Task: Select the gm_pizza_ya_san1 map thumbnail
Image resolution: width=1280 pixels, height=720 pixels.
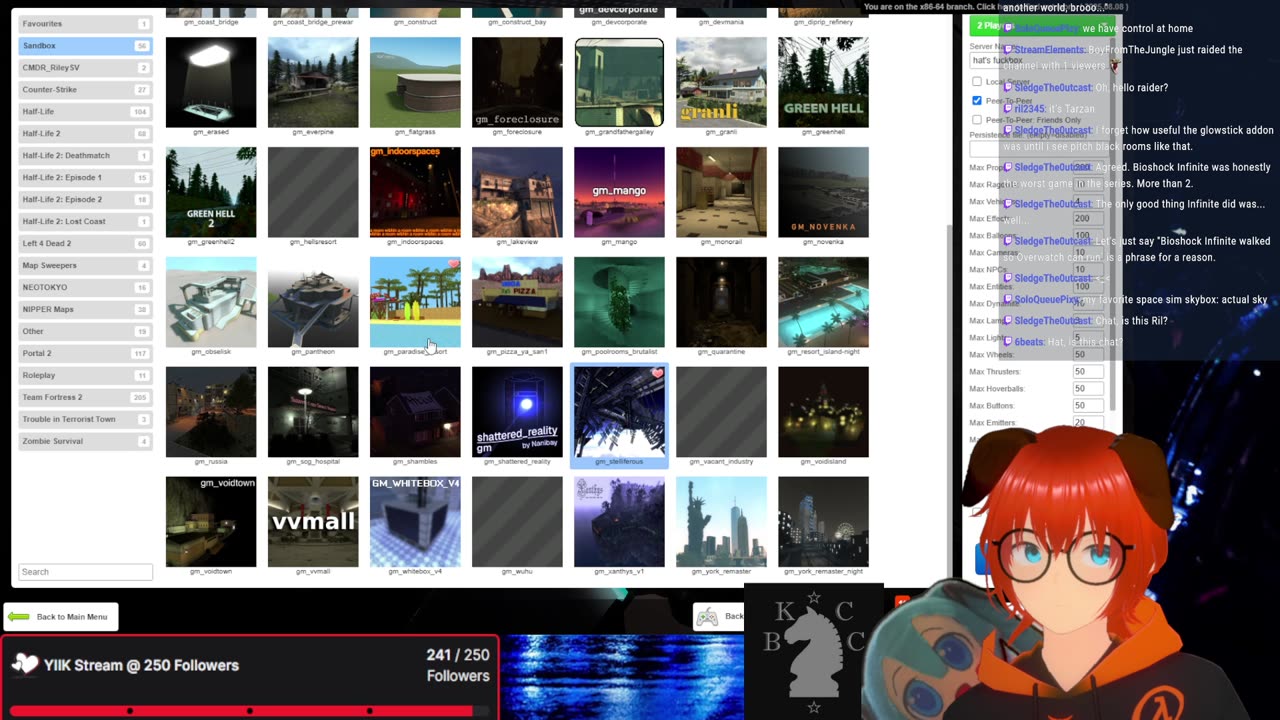Action: click(x=517, y=302)
